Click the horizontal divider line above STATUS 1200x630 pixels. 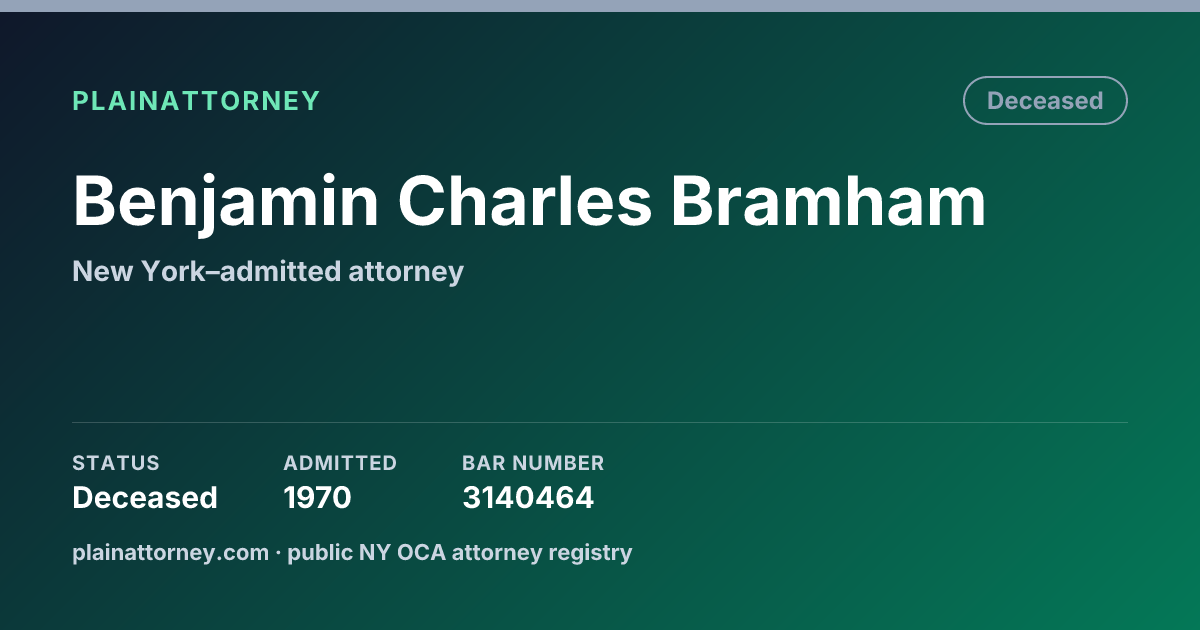600,422
